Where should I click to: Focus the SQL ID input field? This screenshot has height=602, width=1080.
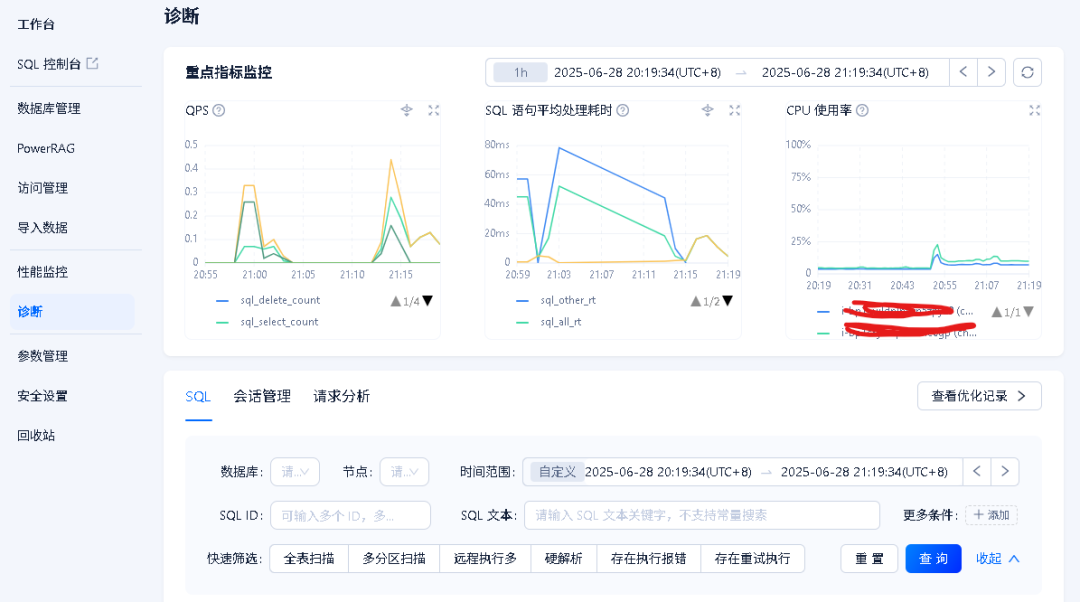click(x=351, y=515)
